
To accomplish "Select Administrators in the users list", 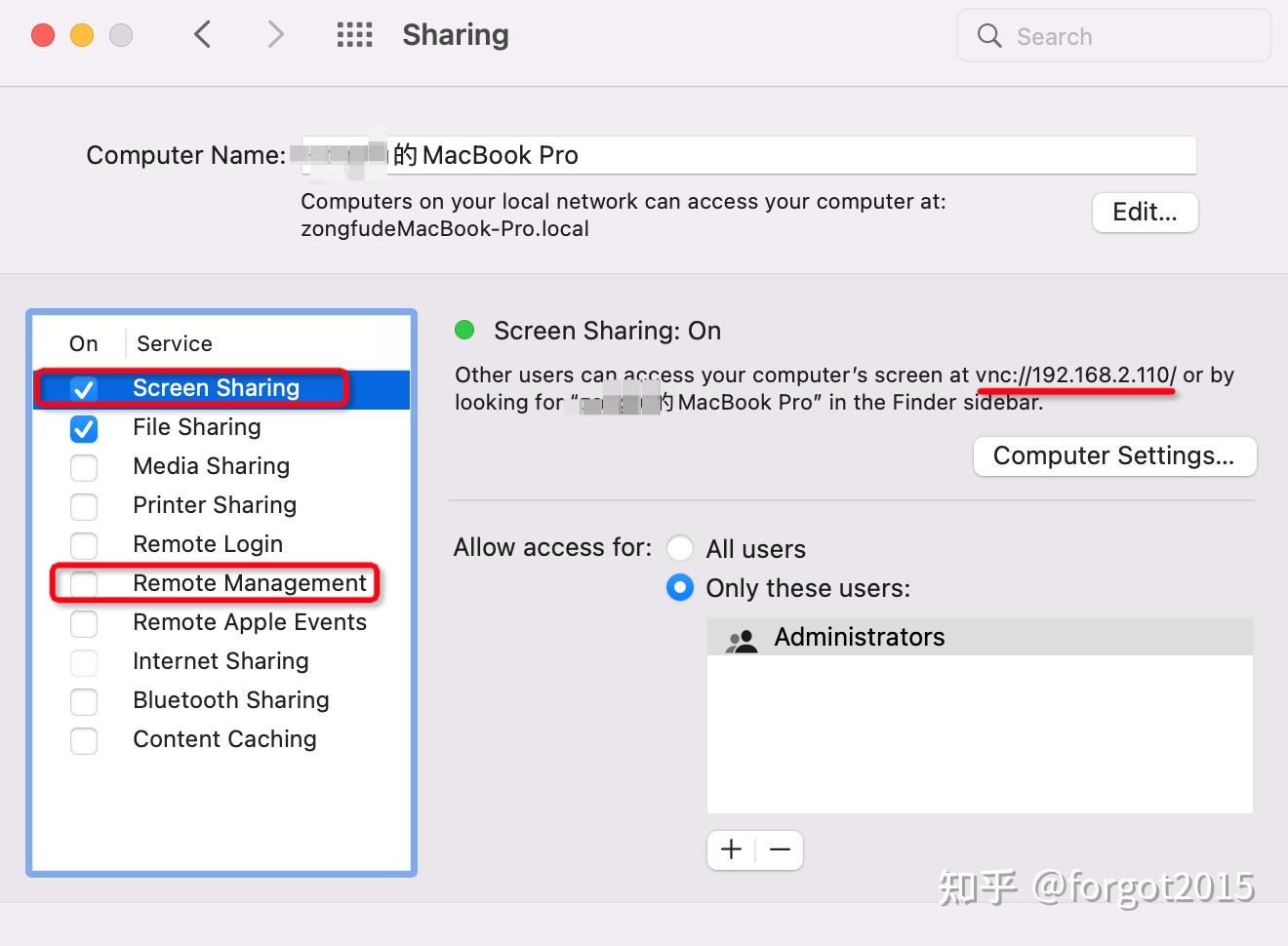I will click(x=980, y=637).
